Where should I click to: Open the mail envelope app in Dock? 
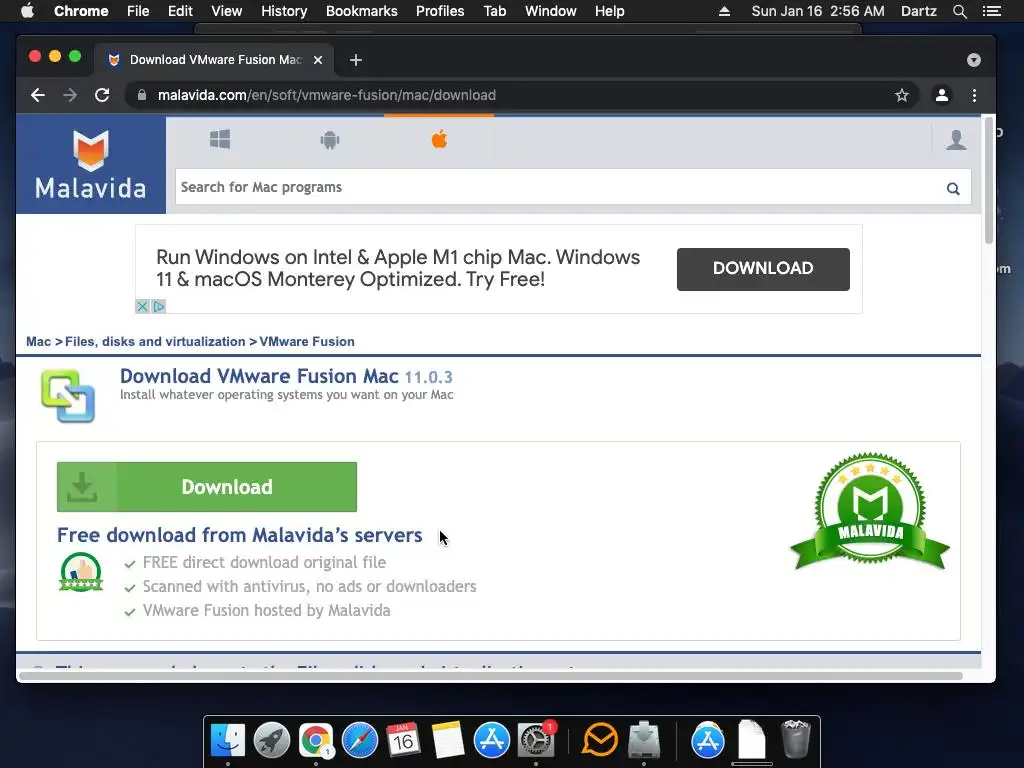(x=600, y=740)
